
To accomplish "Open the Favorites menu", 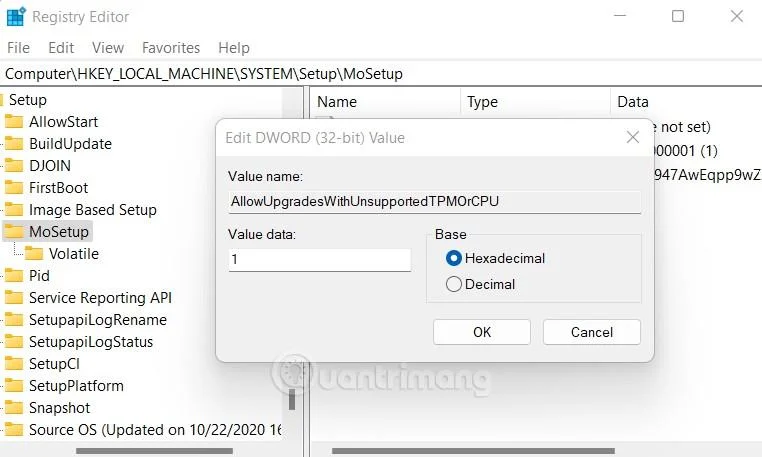I will click(171, 48).
